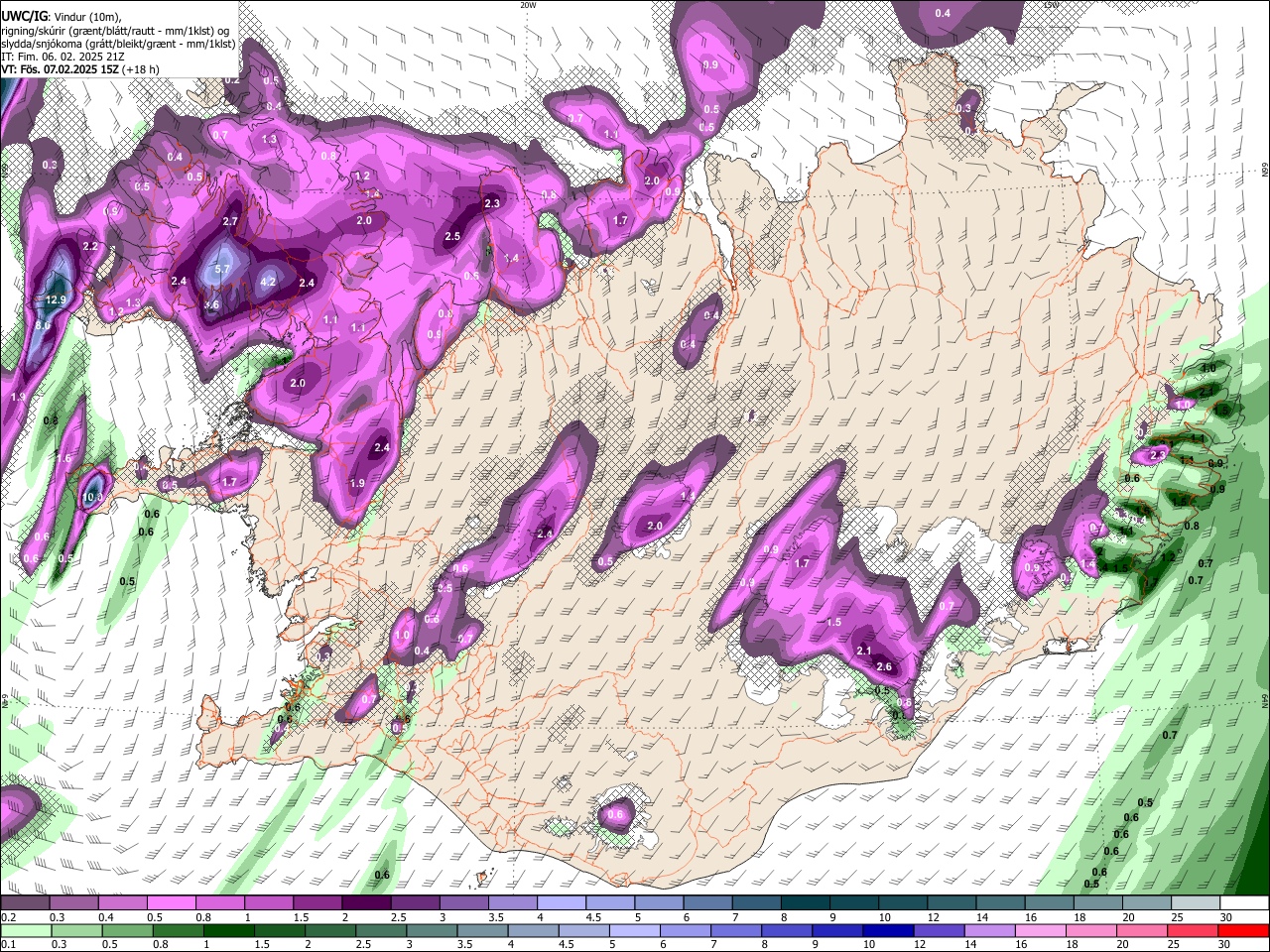Click the pale green lower legend swatch at 0.1
Image resolution: width=1270 pixels, height=952 pixels.
tap(25, 931)
